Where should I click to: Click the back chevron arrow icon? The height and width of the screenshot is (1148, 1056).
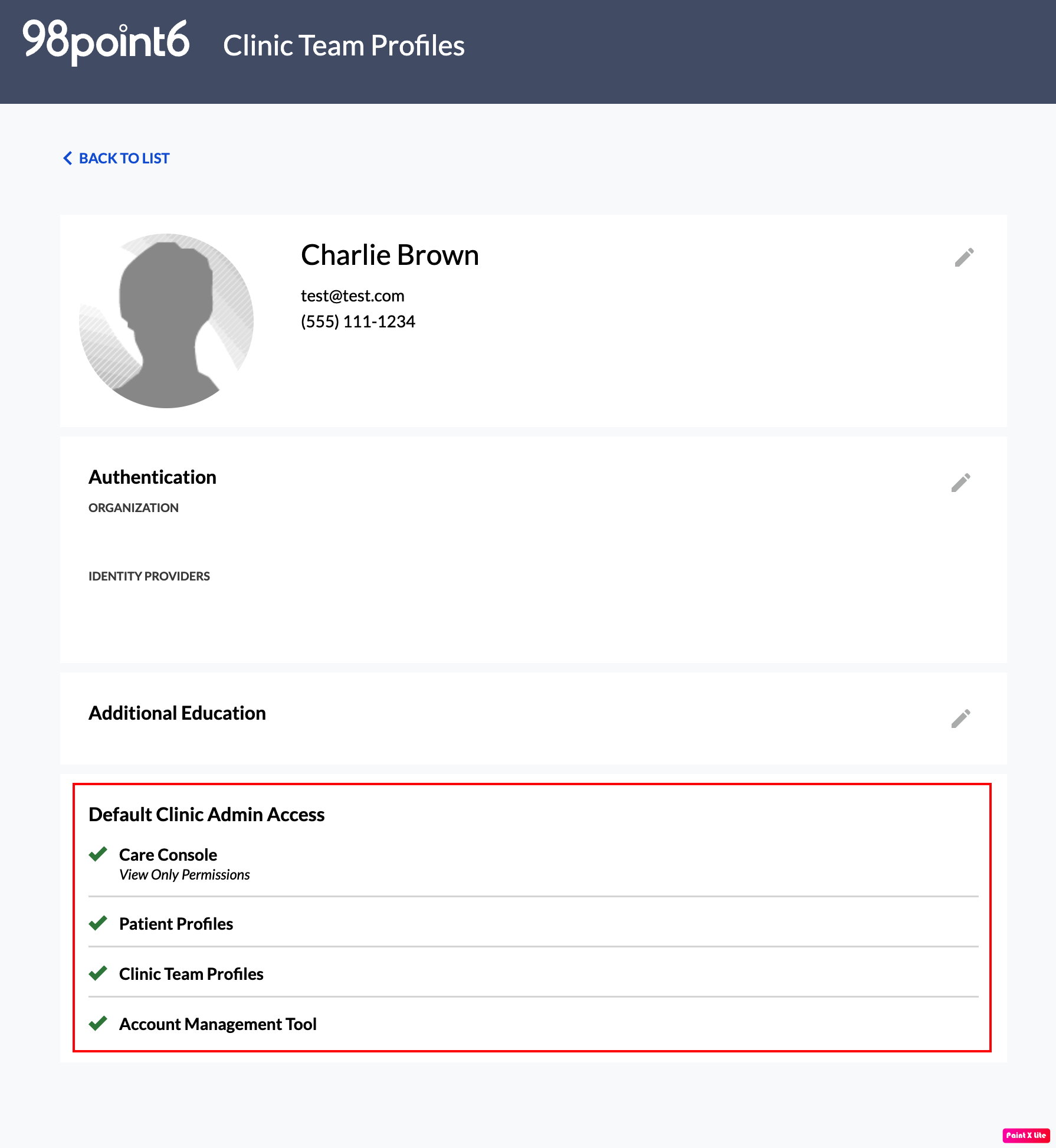click(68, 158)
